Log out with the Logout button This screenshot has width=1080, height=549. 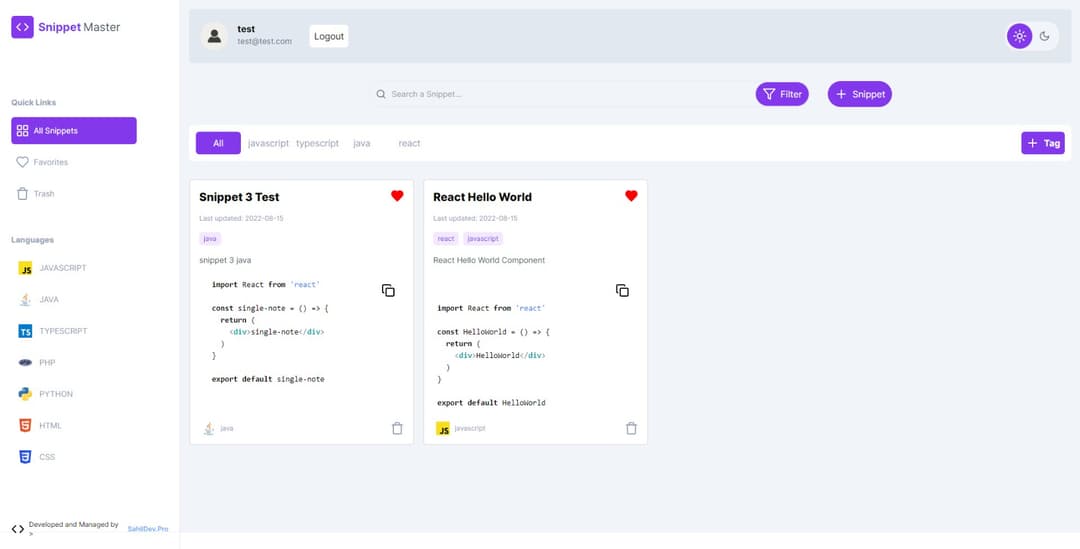329,36
